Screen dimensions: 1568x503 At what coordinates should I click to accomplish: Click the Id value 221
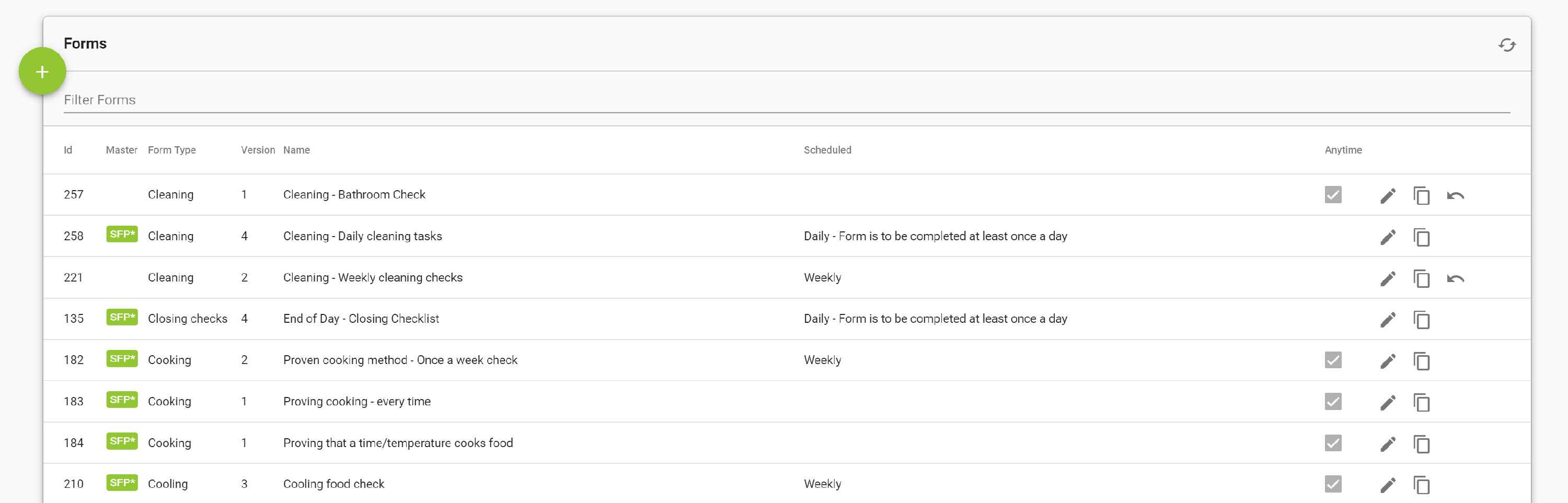[x=73, y=277]
